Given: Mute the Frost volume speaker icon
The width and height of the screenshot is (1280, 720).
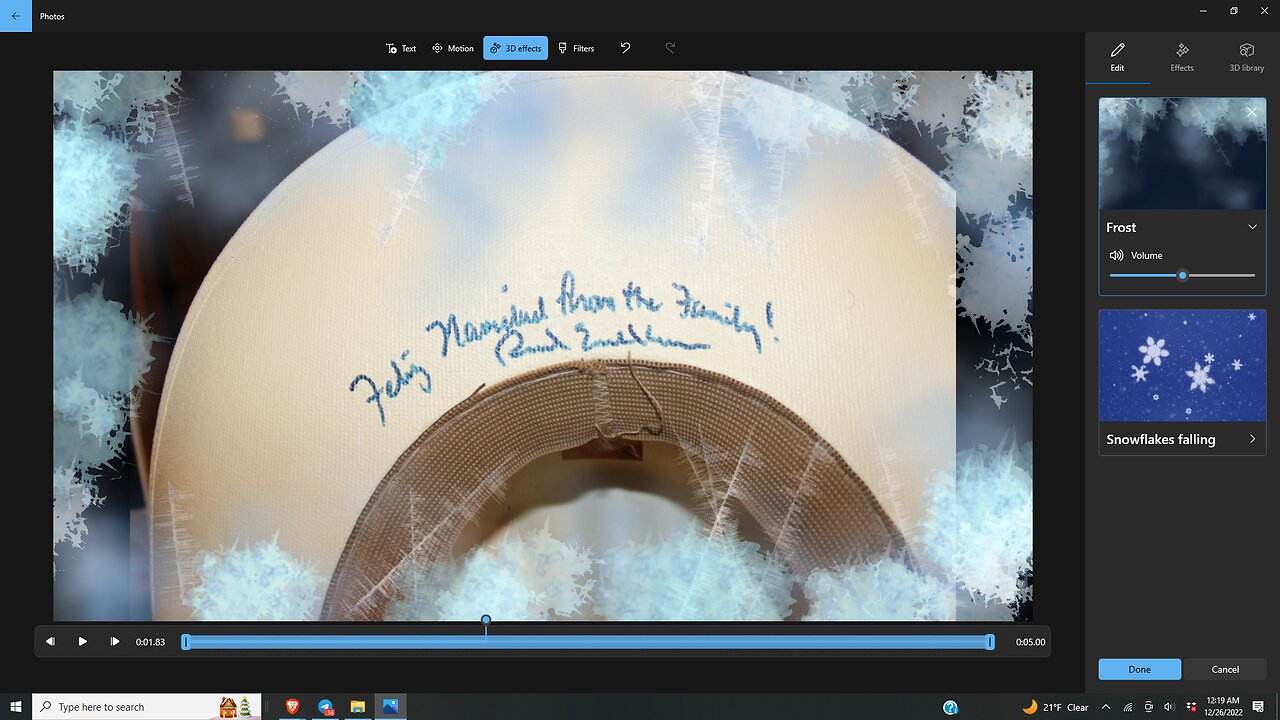Looking at the screenshot, I should click(1116, 256).
